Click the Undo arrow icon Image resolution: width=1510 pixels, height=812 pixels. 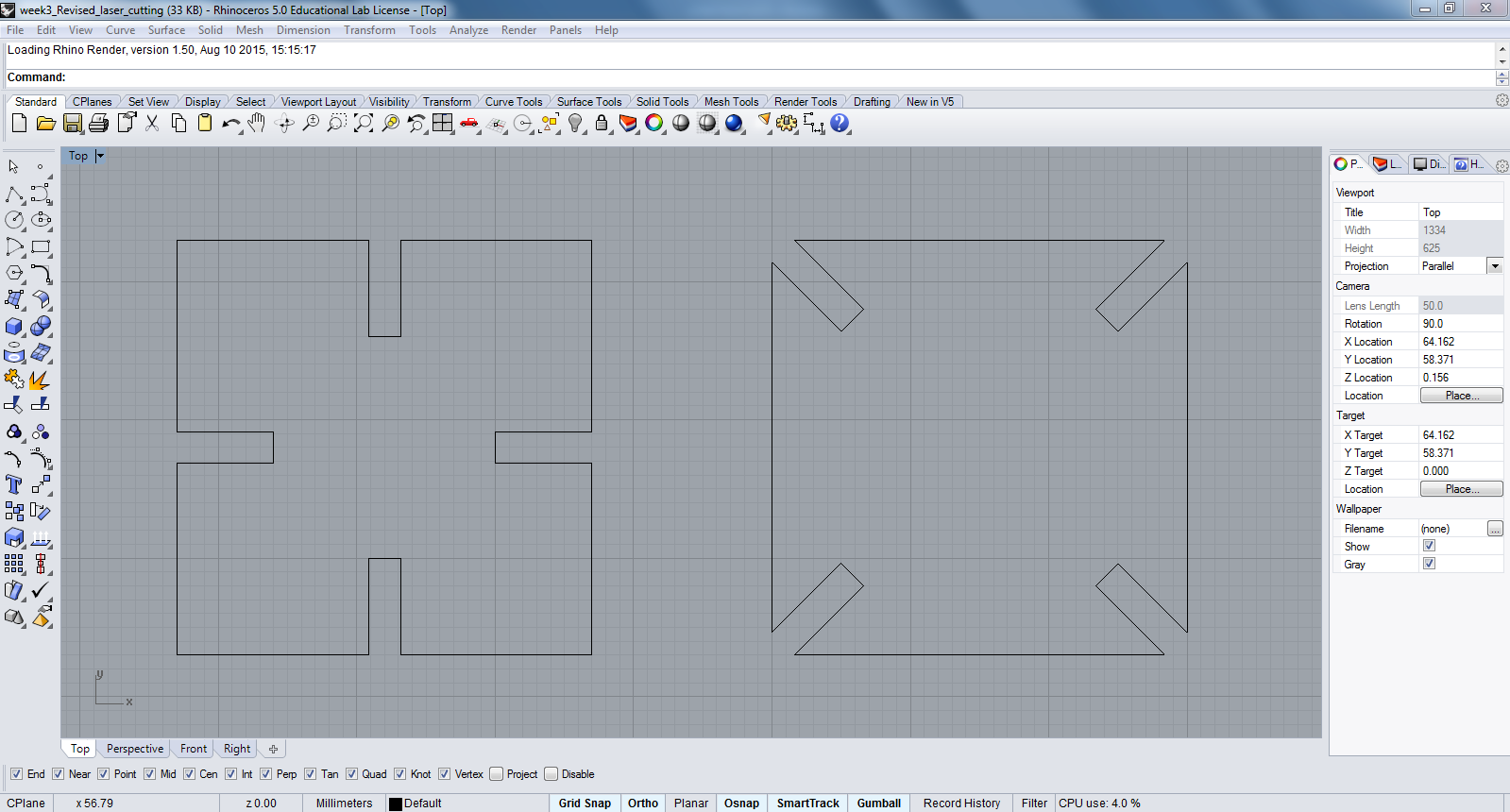coord(231,123)
